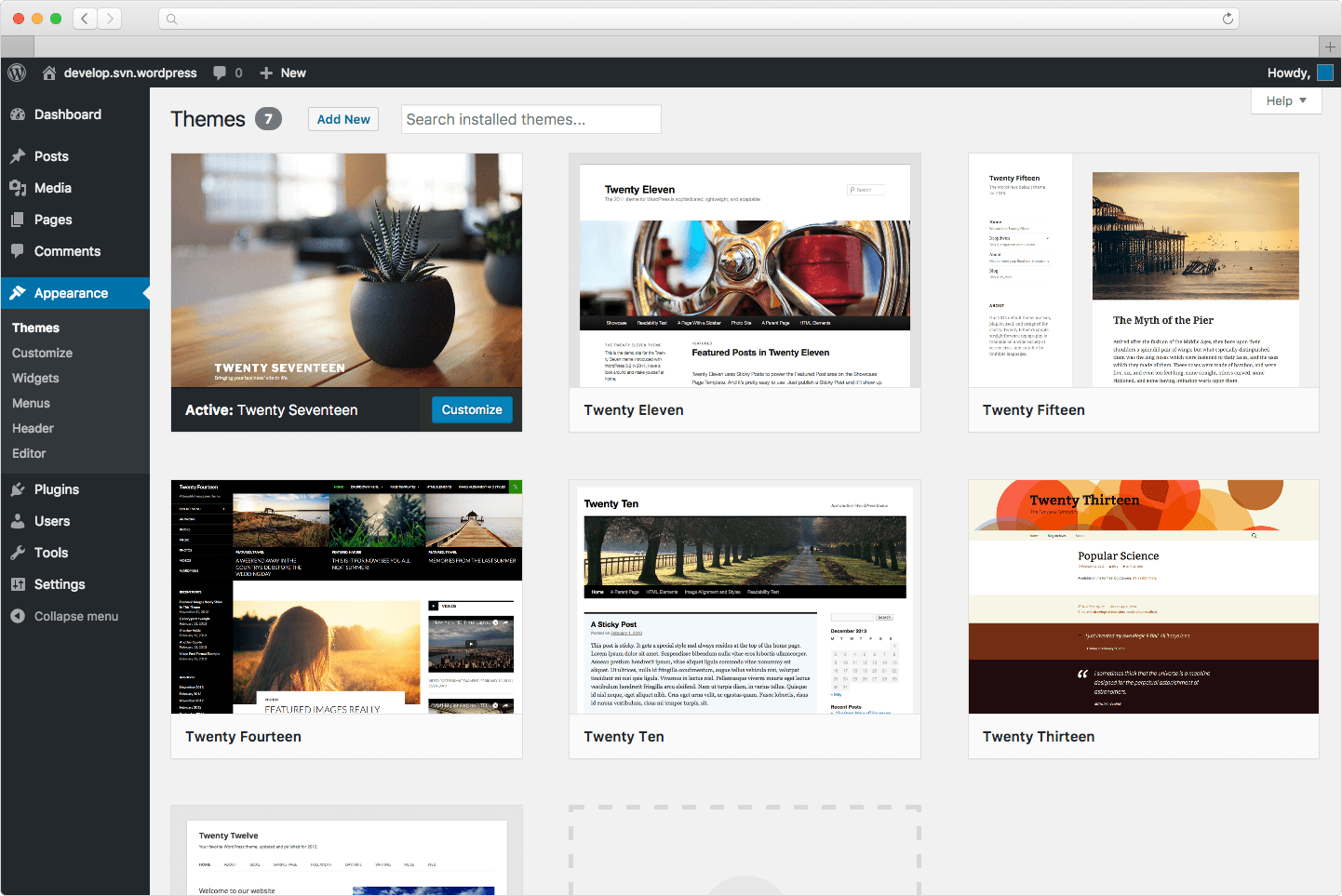This screenshot has width=1342, height=896.
Task: Click the WordPress logo in the admin bar
Action: [x=16, y=73]
